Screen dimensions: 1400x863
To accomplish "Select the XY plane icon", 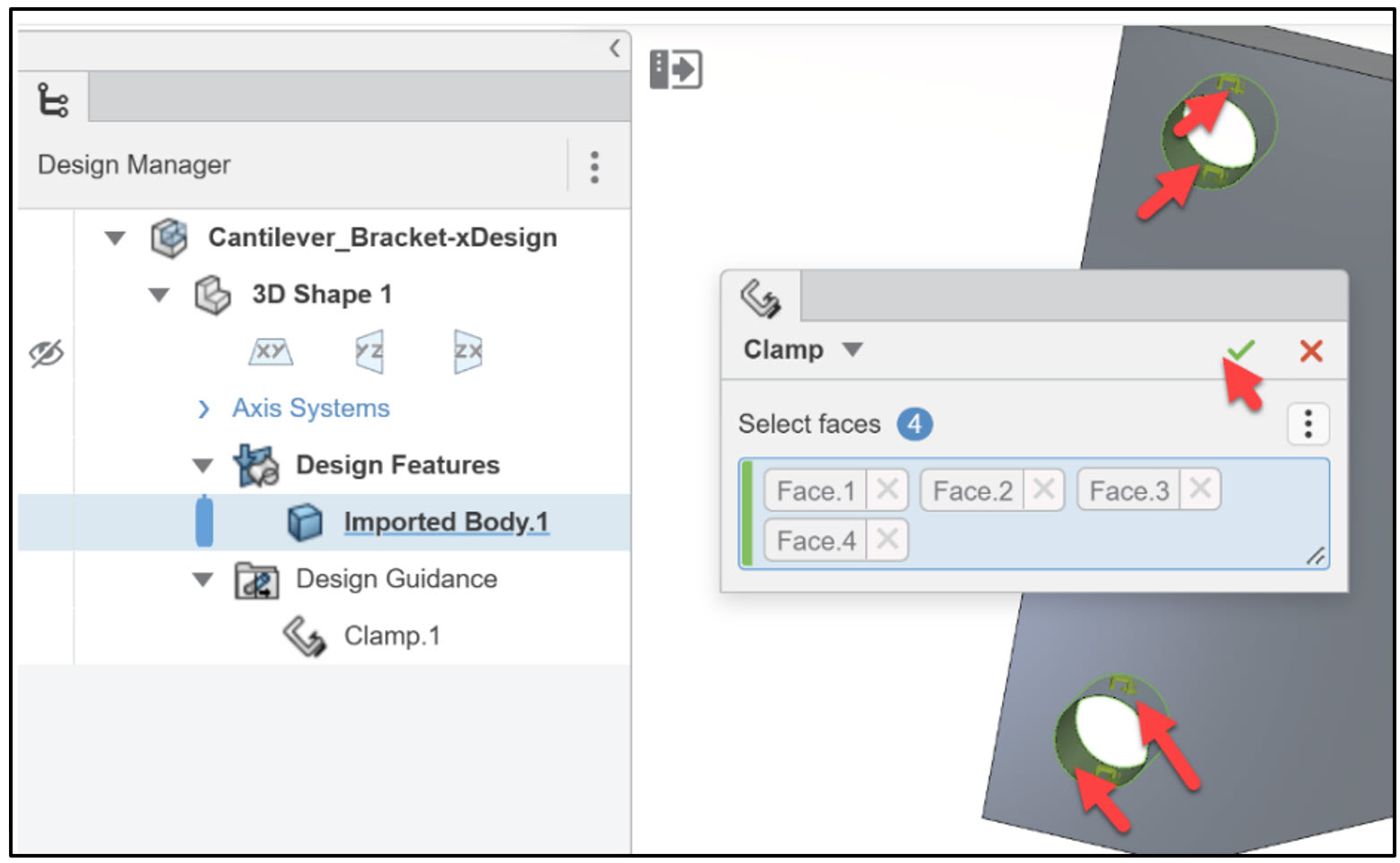I will (270, 351).
